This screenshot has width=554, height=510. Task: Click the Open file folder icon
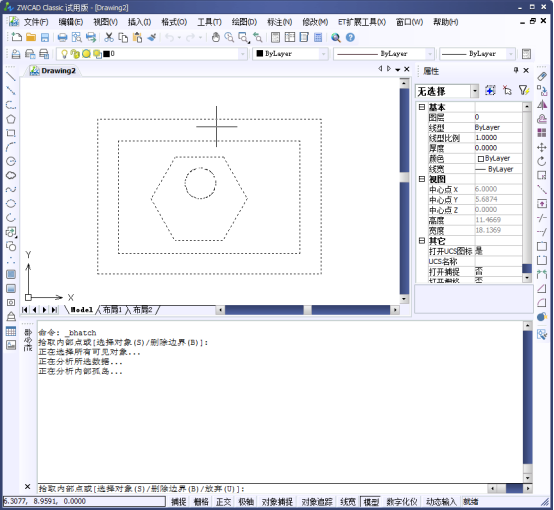[31, 37]
